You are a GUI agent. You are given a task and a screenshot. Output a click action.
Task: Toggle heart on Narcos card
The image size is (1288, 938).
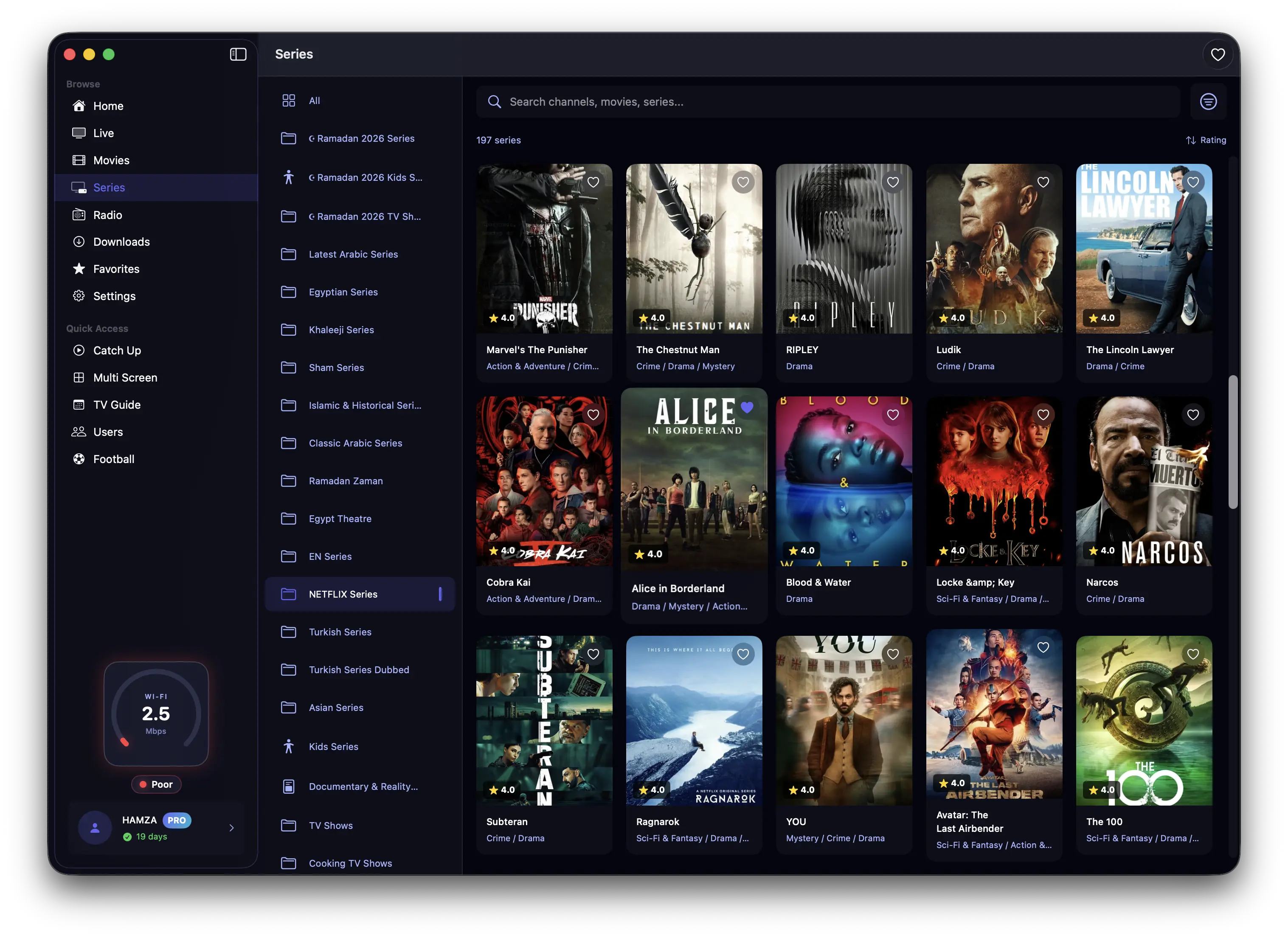tap(1192, 415)
